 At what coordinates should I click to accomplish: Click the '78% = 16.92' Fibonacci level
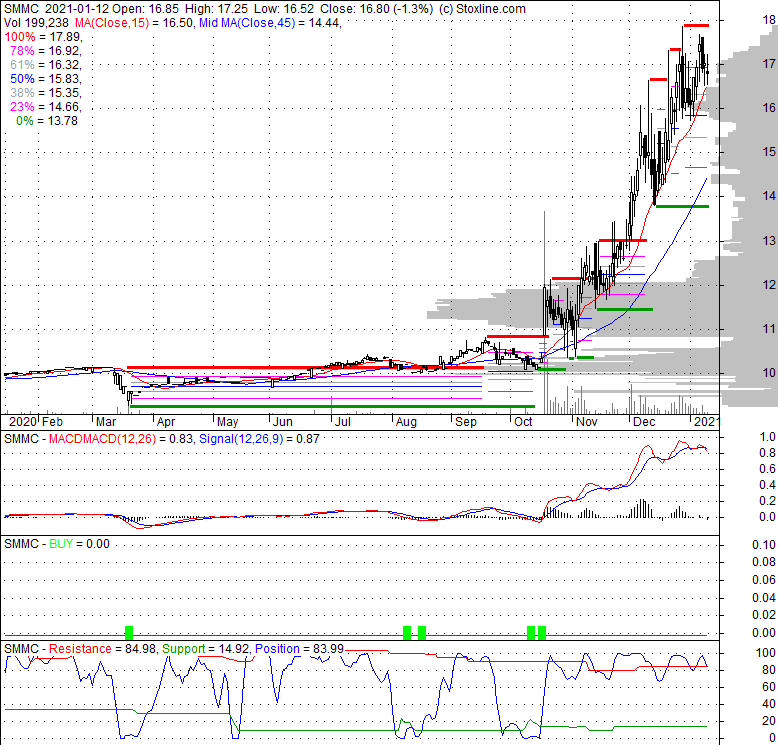(45, 51)
